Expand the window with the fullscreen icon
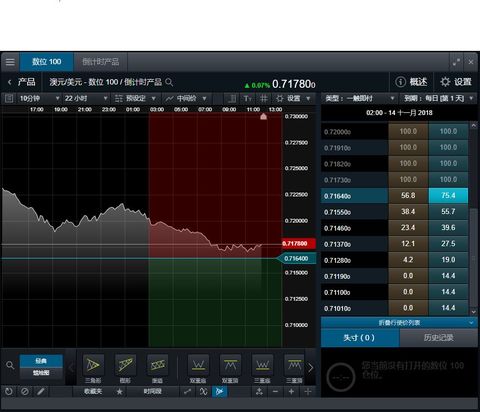Viewport: 480px width, 412px height. tap(456, 62)
